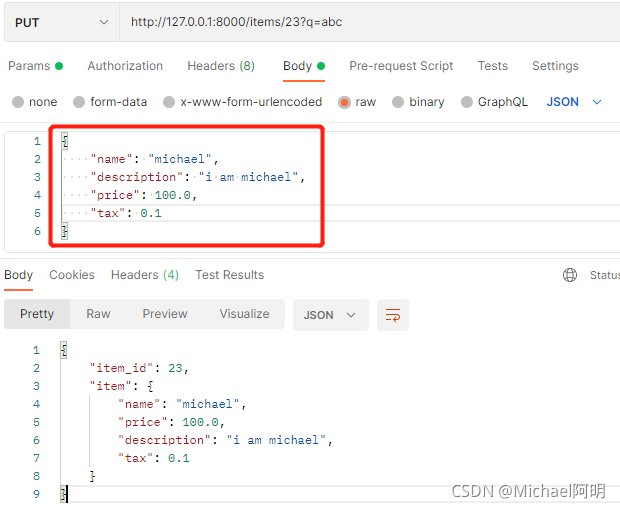This screenshot has height=508, width=620.
Task: Open the response JSON format dropdown
Action: pyautogui.click(x=331, y=315)
